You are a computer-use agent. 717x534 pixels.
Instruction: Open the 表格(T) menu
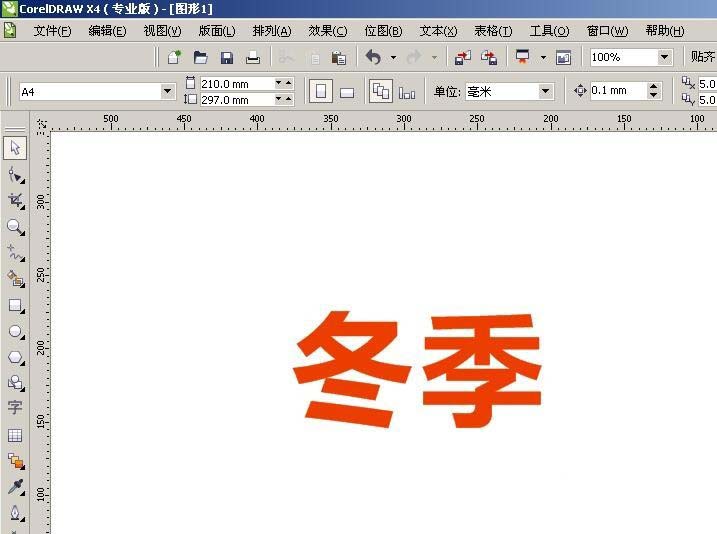click(493, 31)
